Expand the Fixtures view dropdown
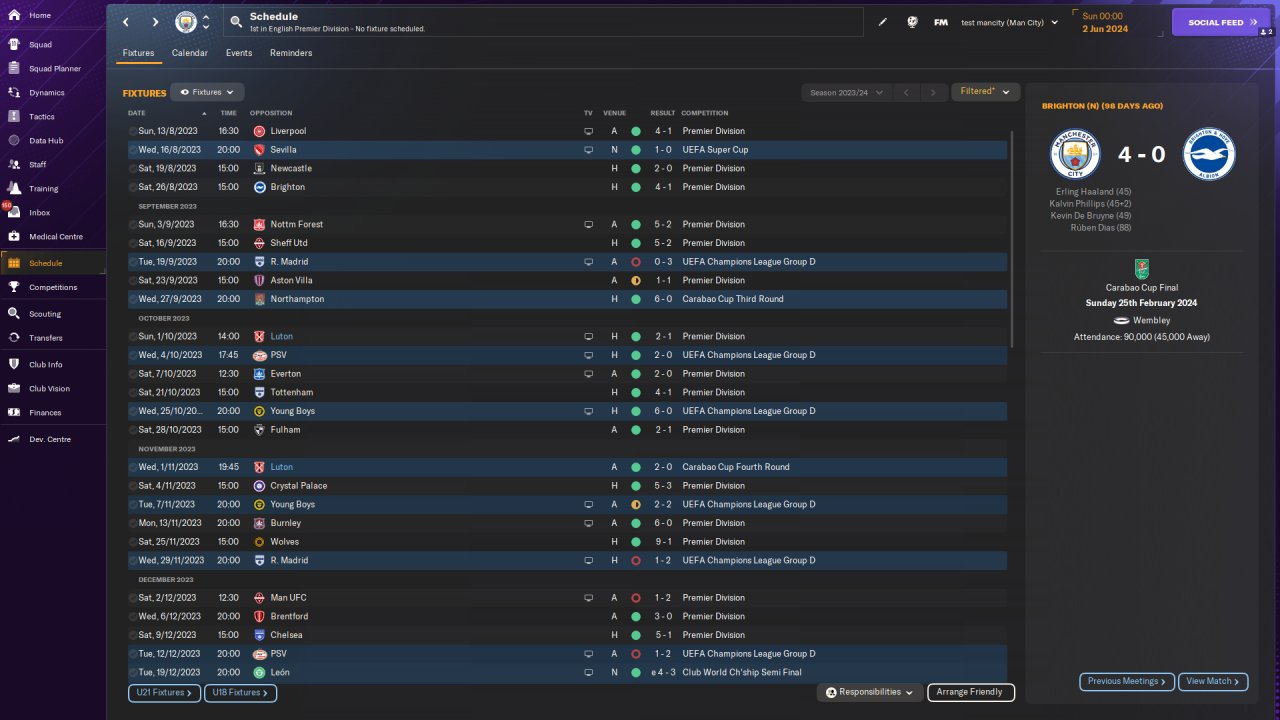This screenshot has width=1280, height=720. click(207, 92)
